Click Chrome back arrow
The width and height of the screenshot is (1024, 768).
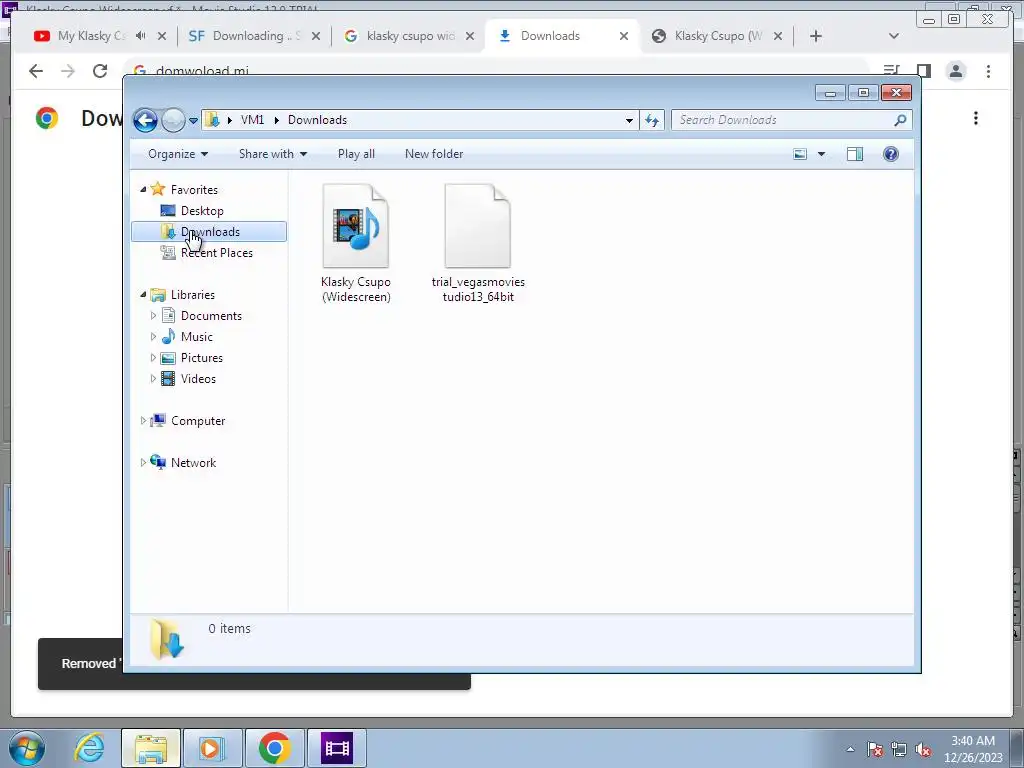pos(36,71)
